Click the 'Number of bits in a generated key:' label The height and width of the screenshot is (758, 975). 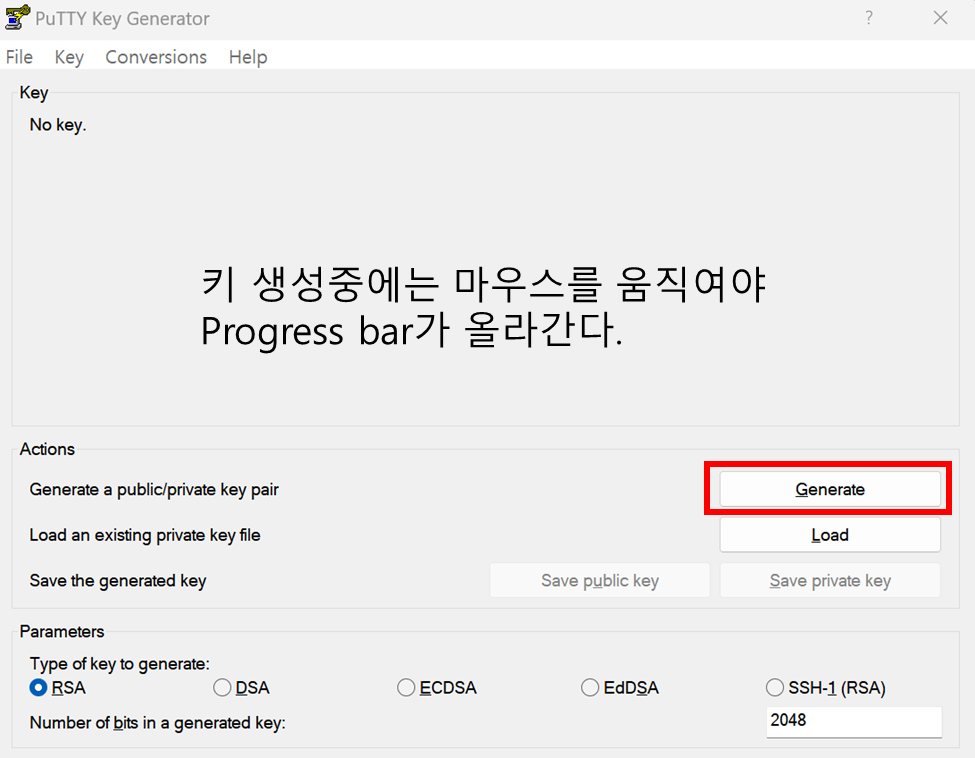[157, 723]
